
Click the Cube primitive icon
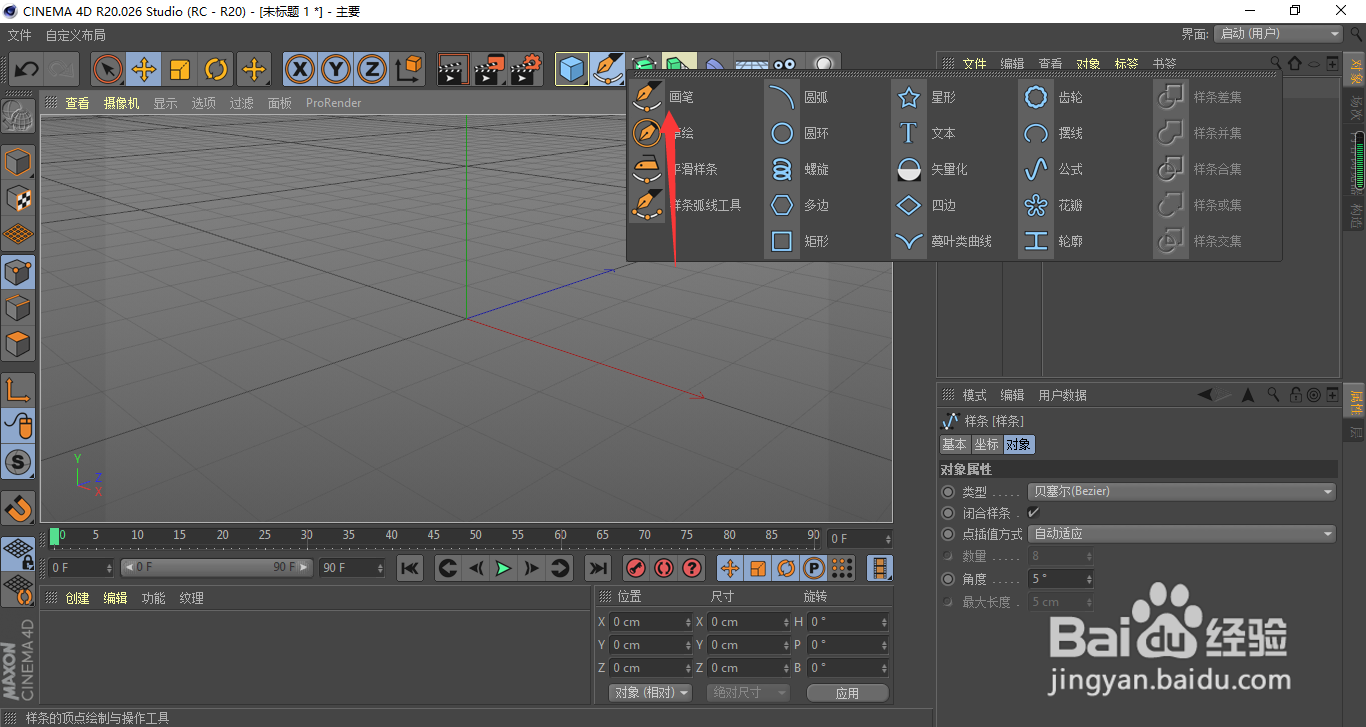pos(572,69)
